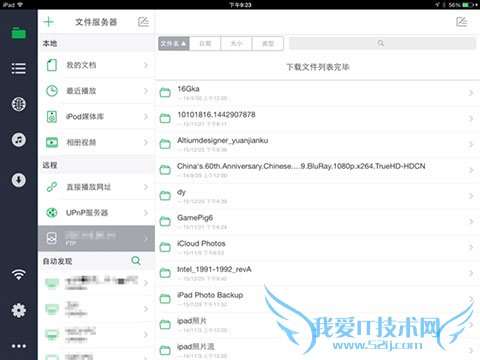Select iPod媒体库 label
480x360 pixels.
coord(85,116)
